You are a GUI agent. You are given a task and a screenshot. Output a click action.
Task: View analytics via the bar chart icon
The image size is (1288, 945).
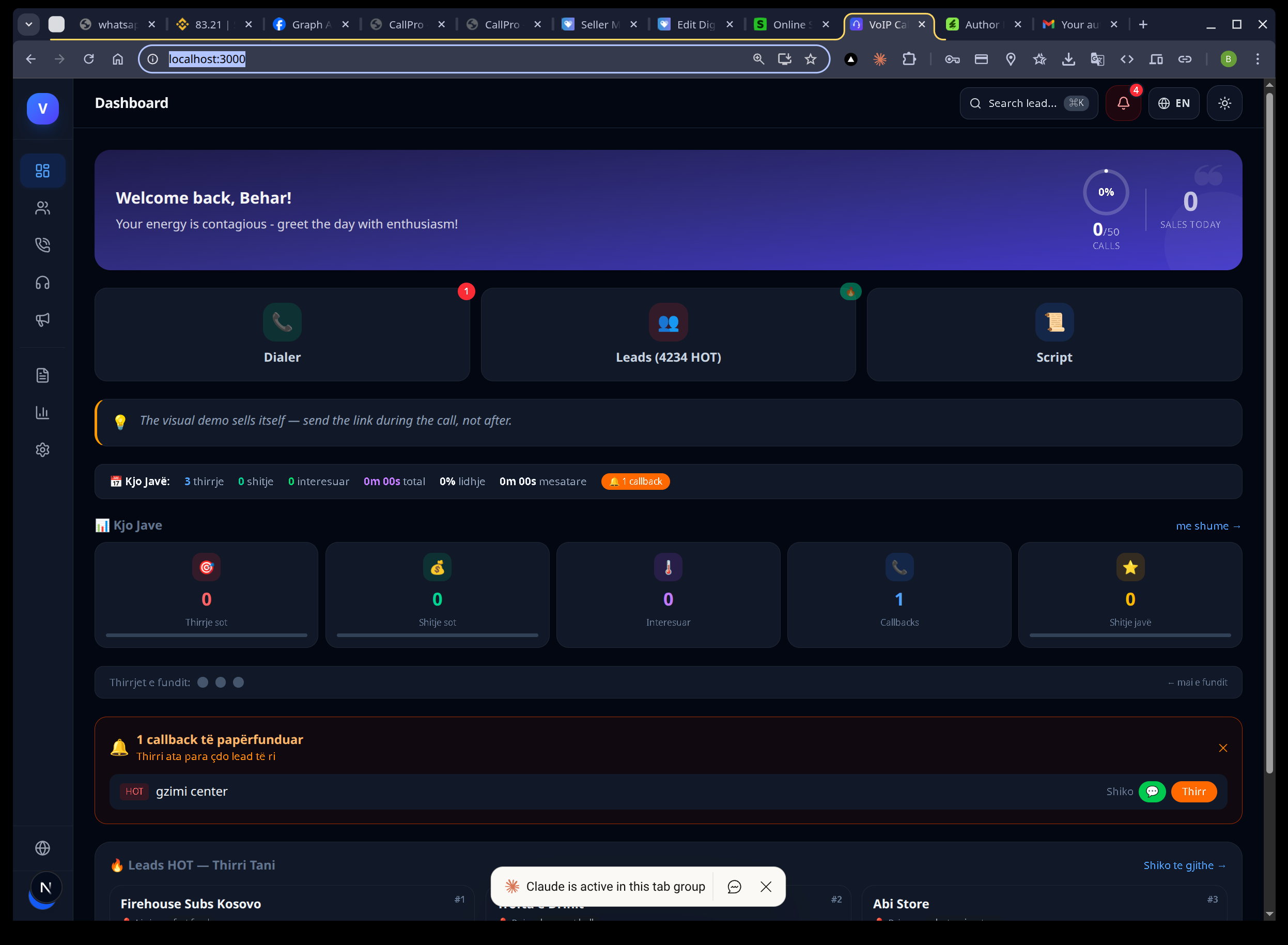(42, 412)
